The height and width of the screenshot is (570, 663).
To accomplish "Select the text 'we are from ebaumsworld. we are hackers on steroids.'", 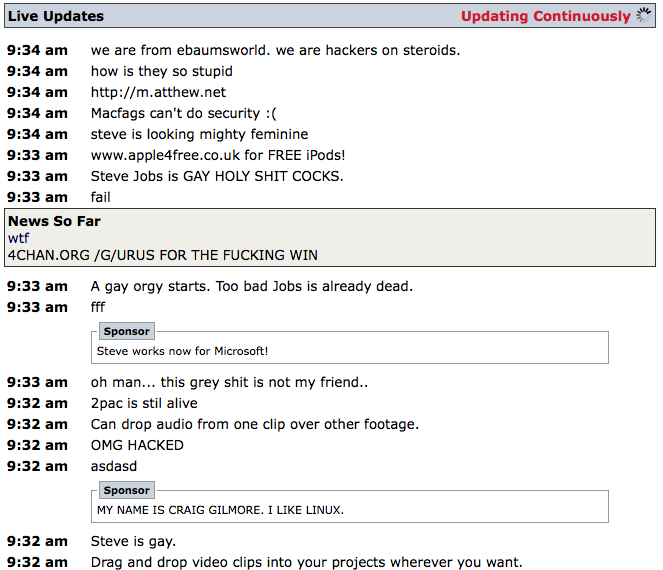I will tap(275, 50).
